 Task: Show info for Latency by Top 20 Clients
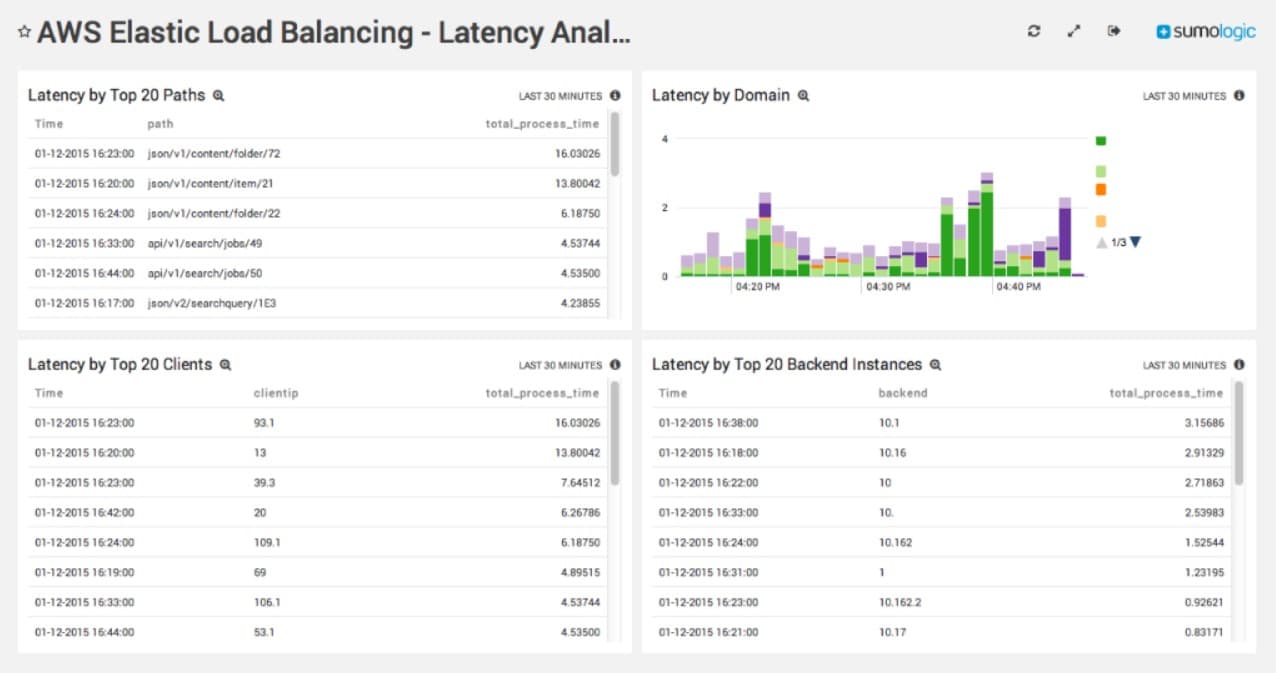(x=615, y=365)
